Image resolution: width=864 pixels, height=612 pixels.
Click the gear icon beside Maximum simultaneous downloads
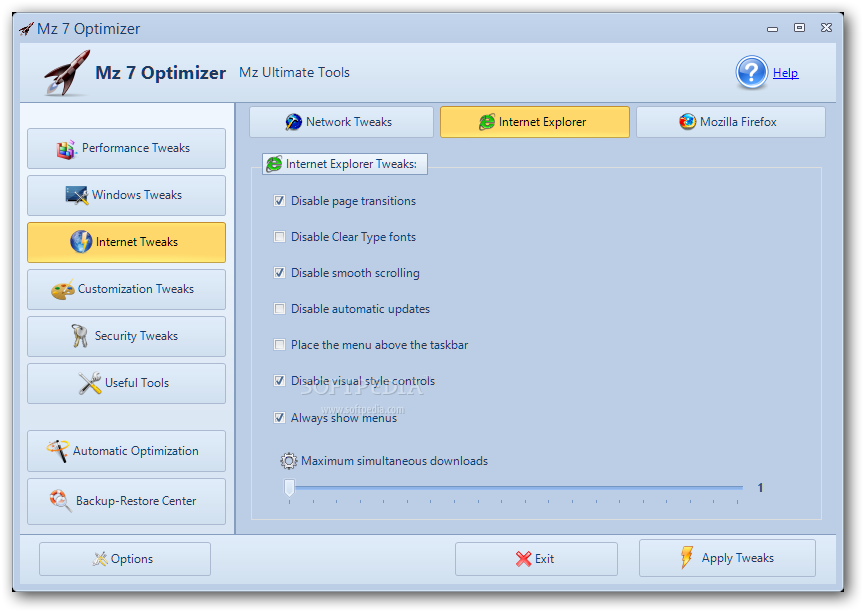click(289, 461)
